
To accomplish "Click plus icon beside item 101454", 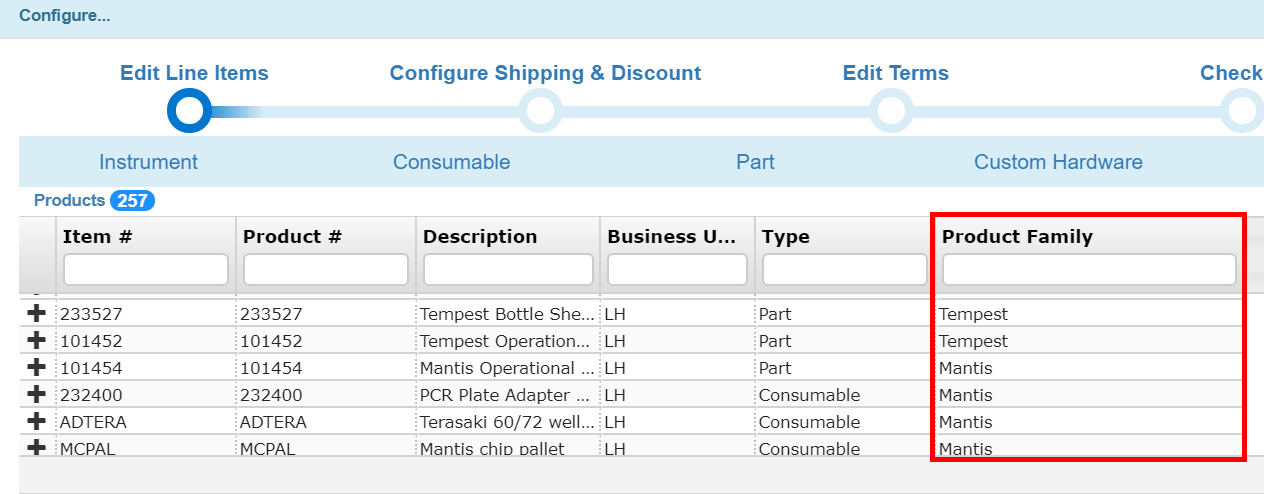I will [x=37, y=367].
